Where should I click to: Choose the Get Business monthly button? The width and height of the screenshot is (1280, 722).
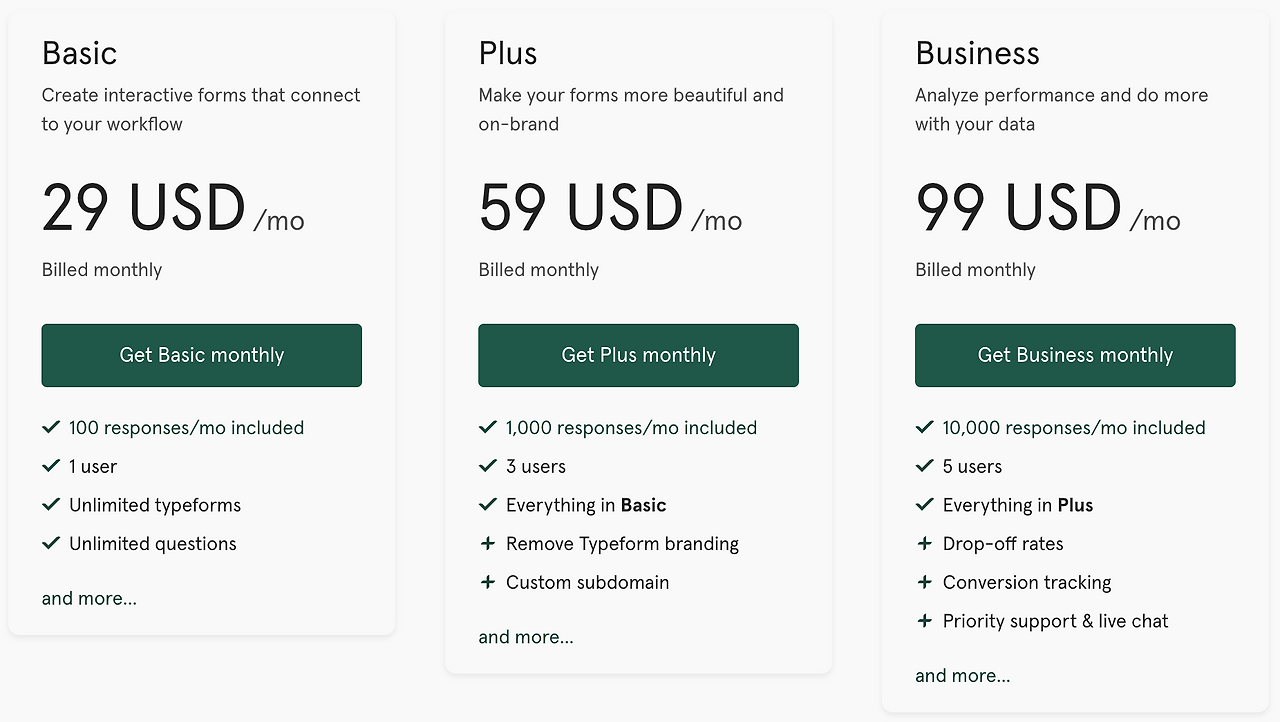click(x=1075, y=355)
